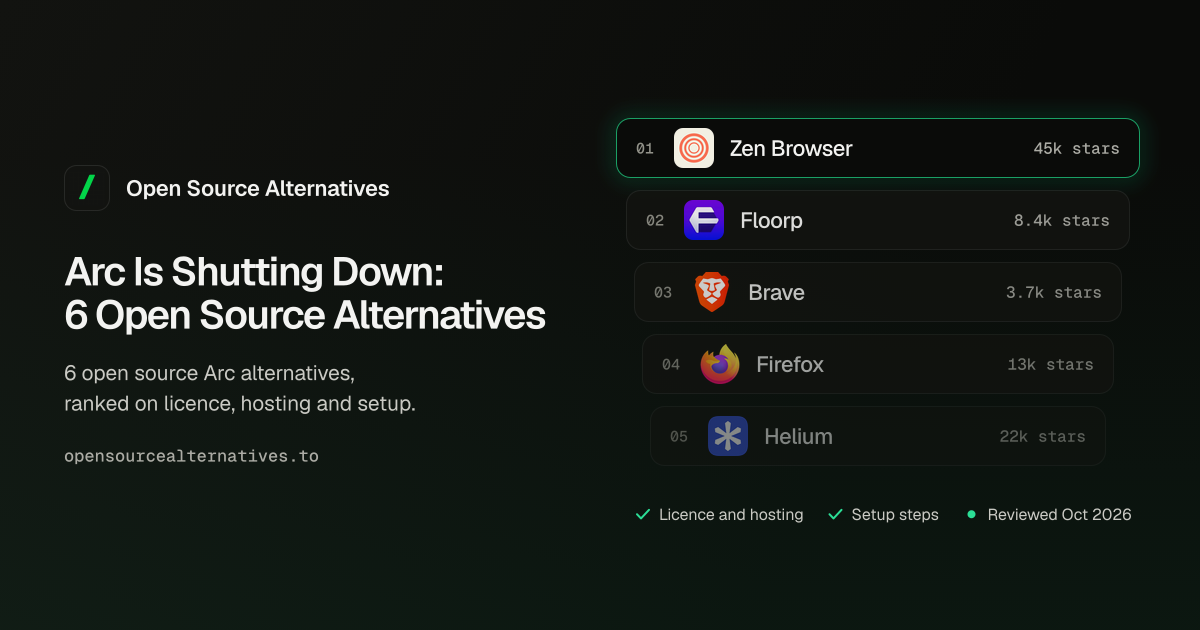Click the Helium asterisk icon
This screenshot has height=630, width=1200.
[728, 436]
